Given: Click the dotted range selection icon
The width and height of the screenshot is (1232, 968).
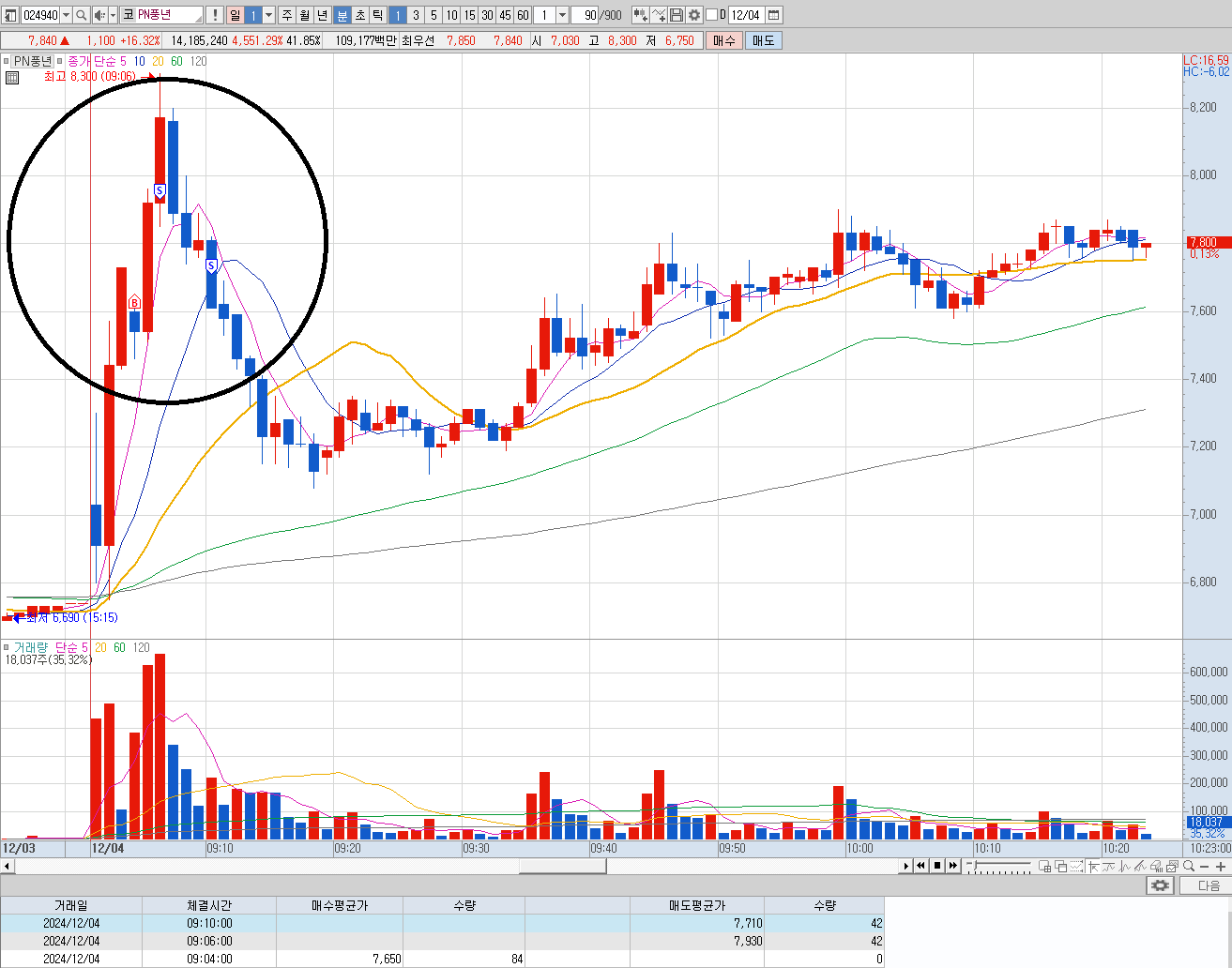Looking at the screenshot, I should click(1076, 866).
